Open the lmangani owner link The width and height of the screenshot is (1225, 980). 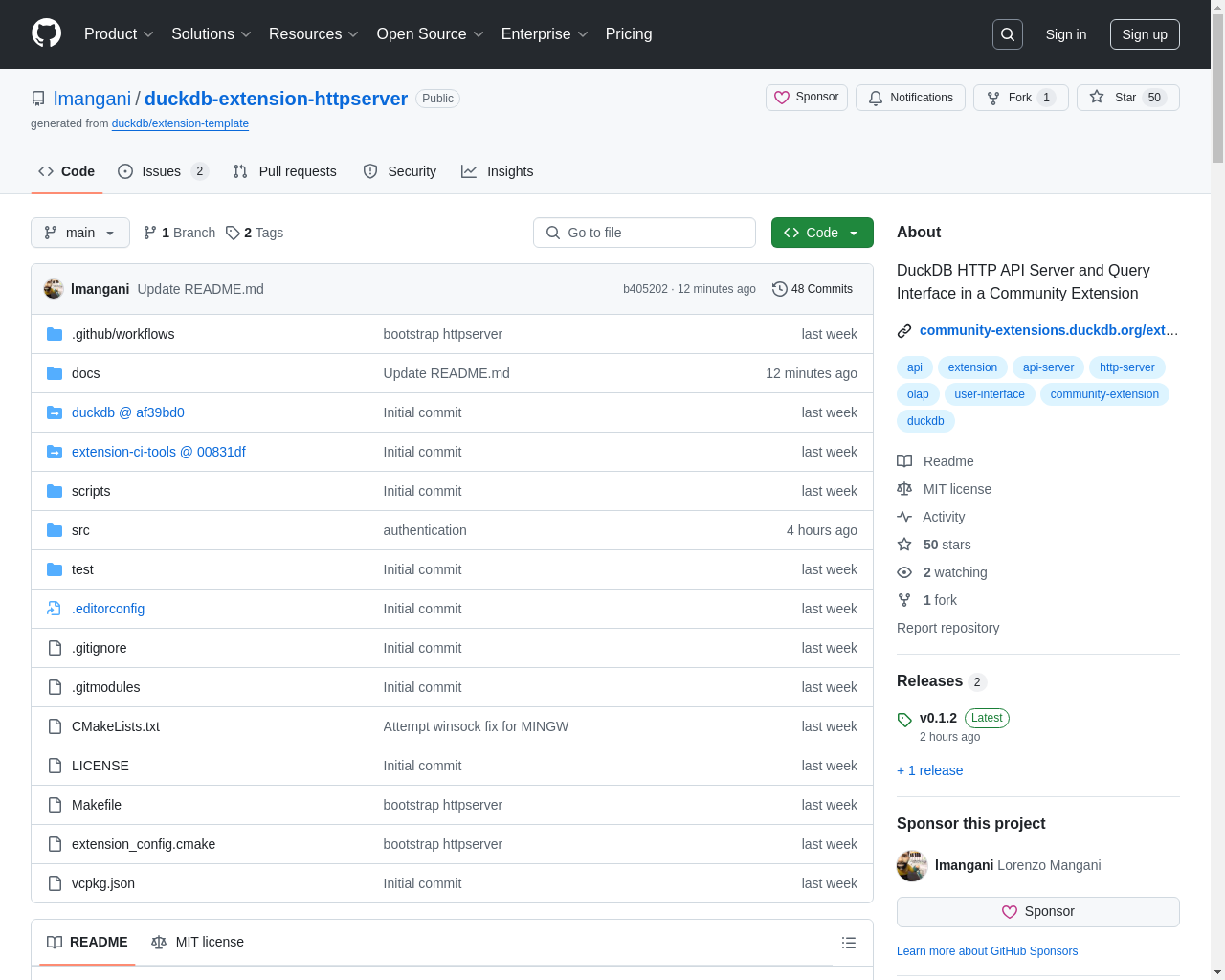tap(92, 99)
